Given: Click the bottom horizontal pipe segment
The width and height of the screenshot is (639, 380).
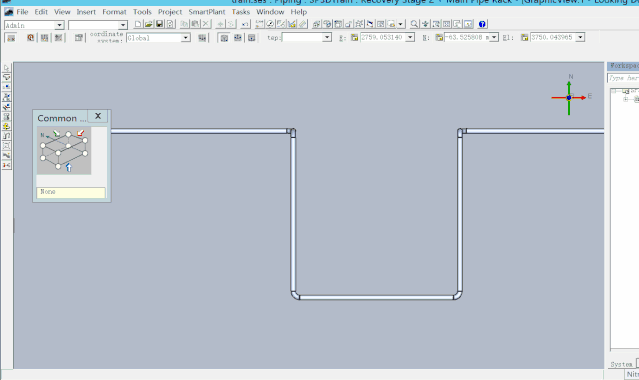Looking at the screenshot, I should [377, 298].
